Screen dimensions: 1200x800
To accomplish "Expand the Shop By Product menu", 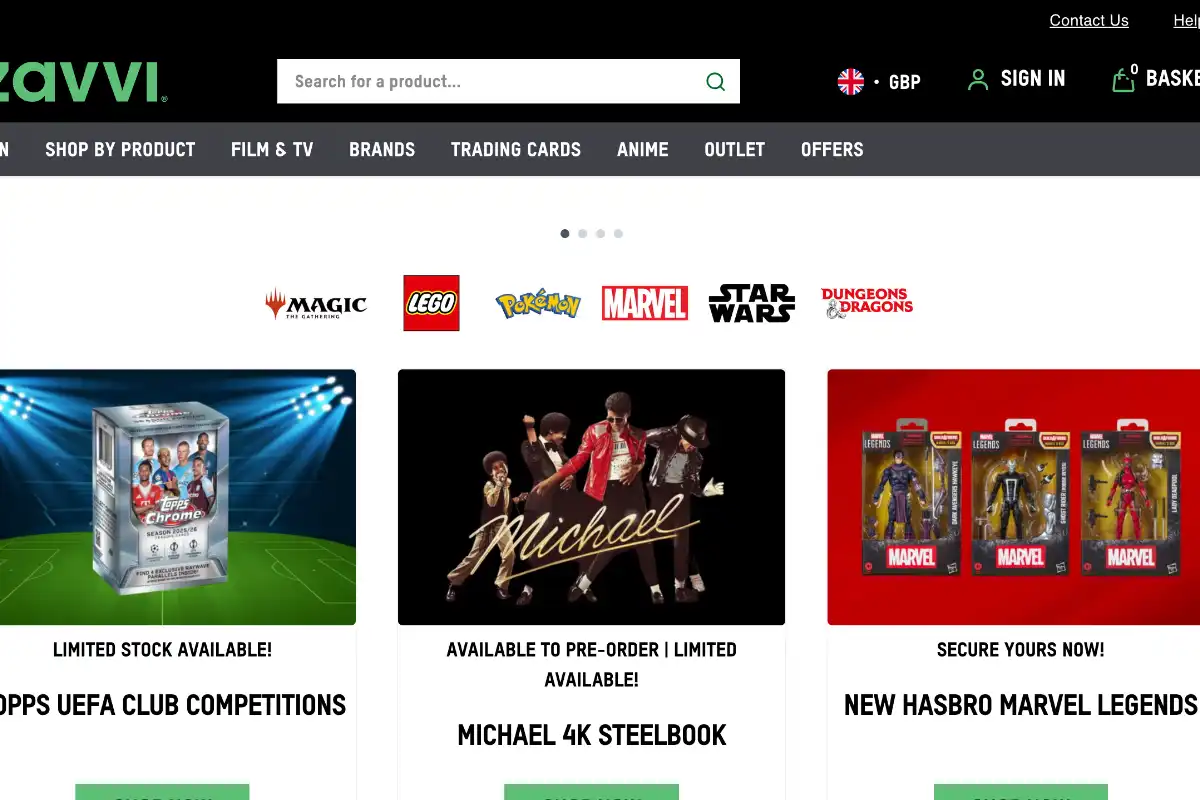I will pos(120,150).
